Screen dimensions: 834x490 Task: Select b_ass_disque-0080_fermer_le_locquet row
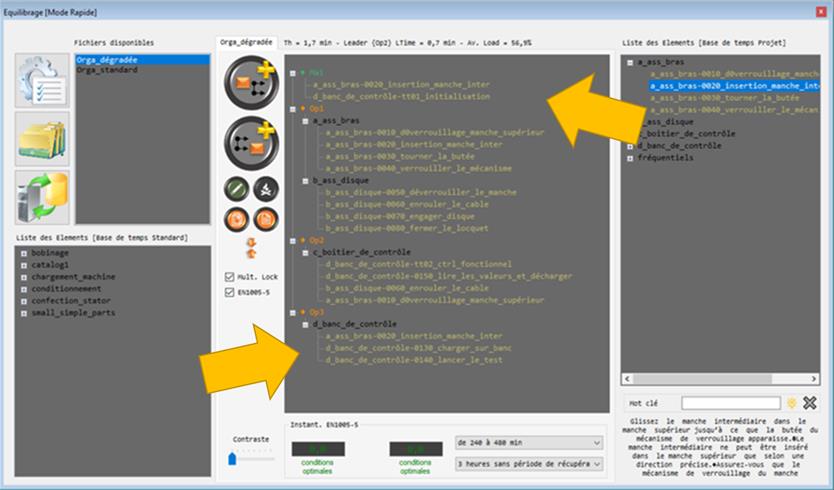point(407,228)
